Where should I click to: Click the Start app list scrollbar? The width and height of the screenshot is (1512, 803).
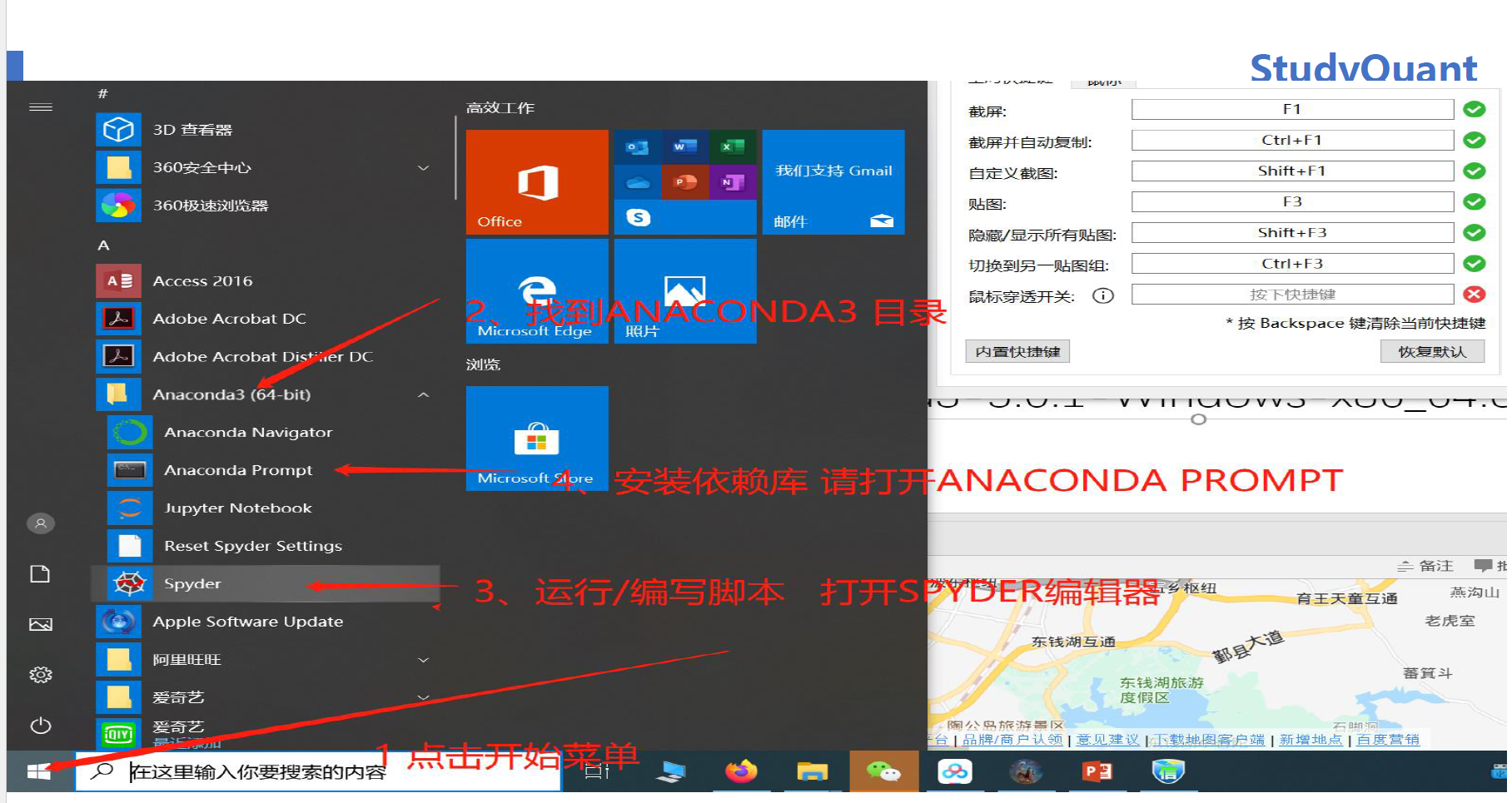[455, 158]
